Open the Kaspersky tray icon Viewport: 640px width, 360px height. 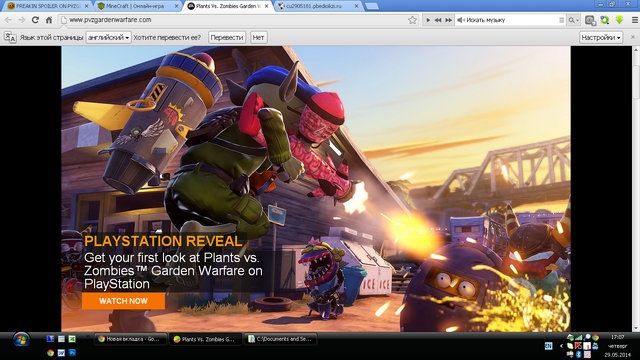pos(578,346)
